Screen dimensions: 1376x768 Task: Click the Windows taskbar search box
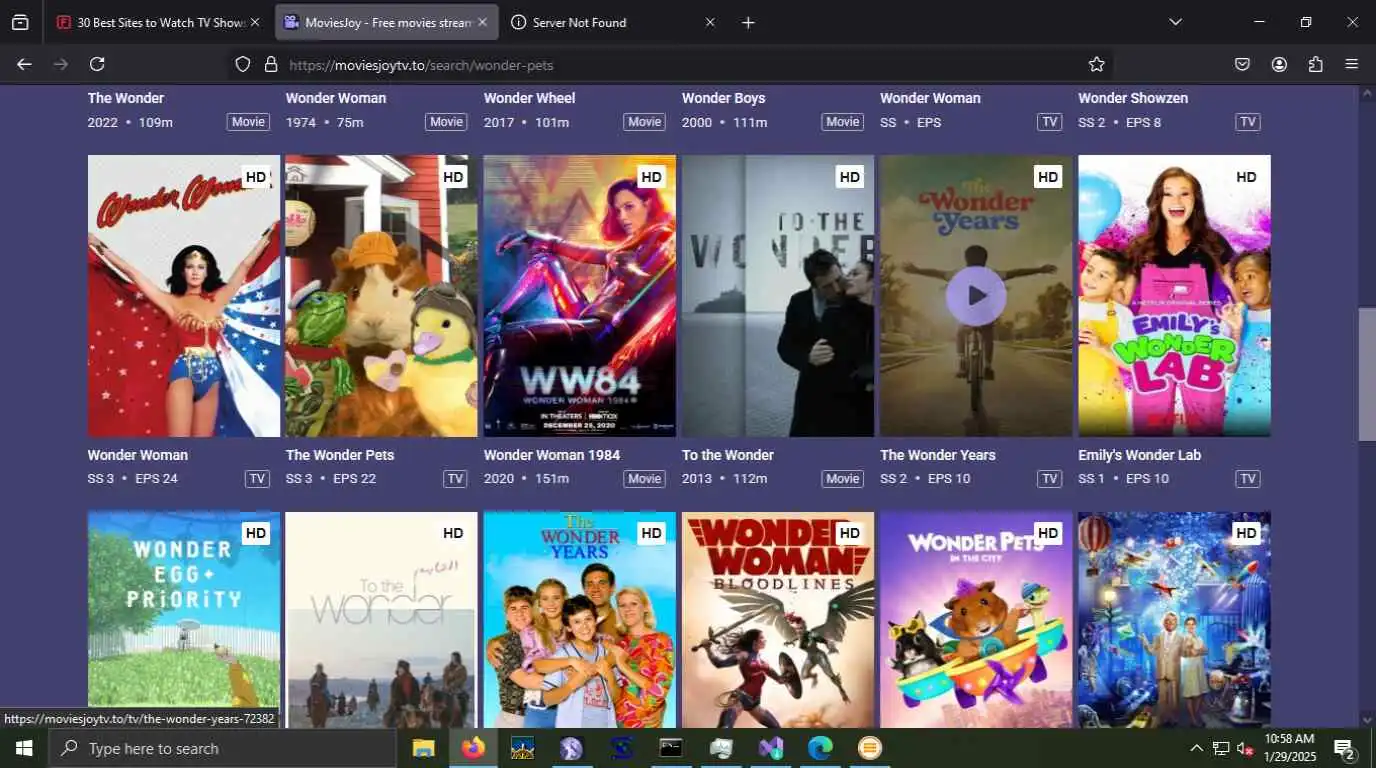click(222, 748)
